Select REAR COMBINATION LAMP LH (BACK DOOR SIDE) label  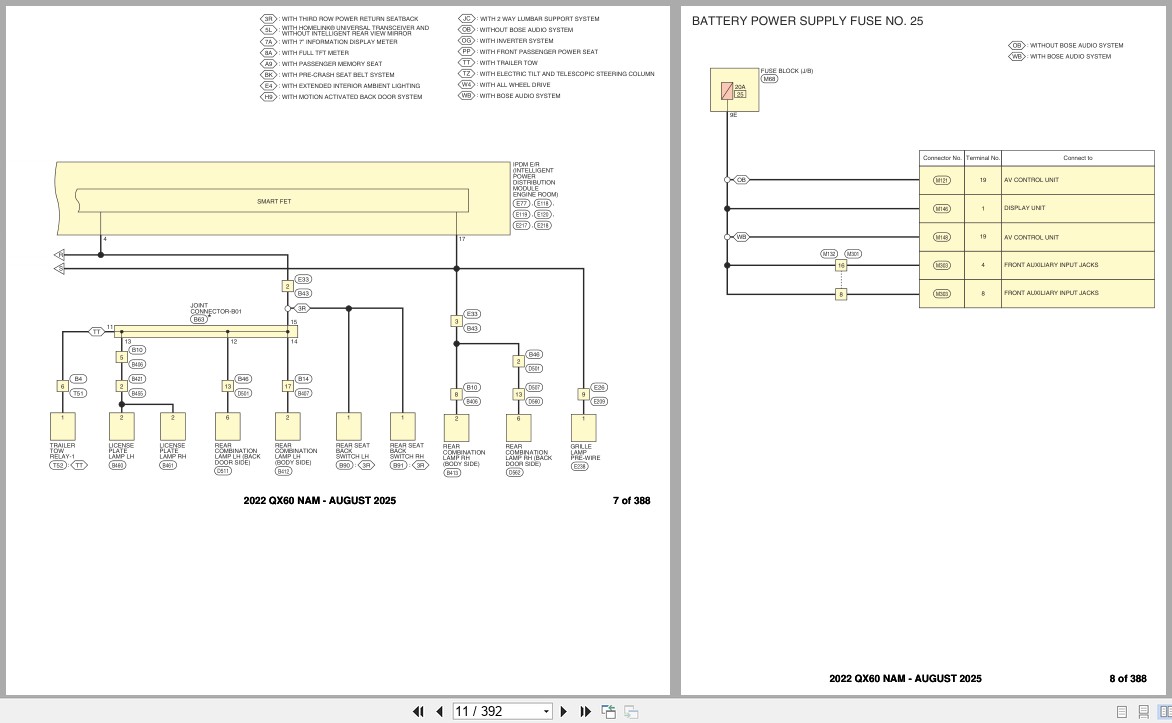point(238,454)
